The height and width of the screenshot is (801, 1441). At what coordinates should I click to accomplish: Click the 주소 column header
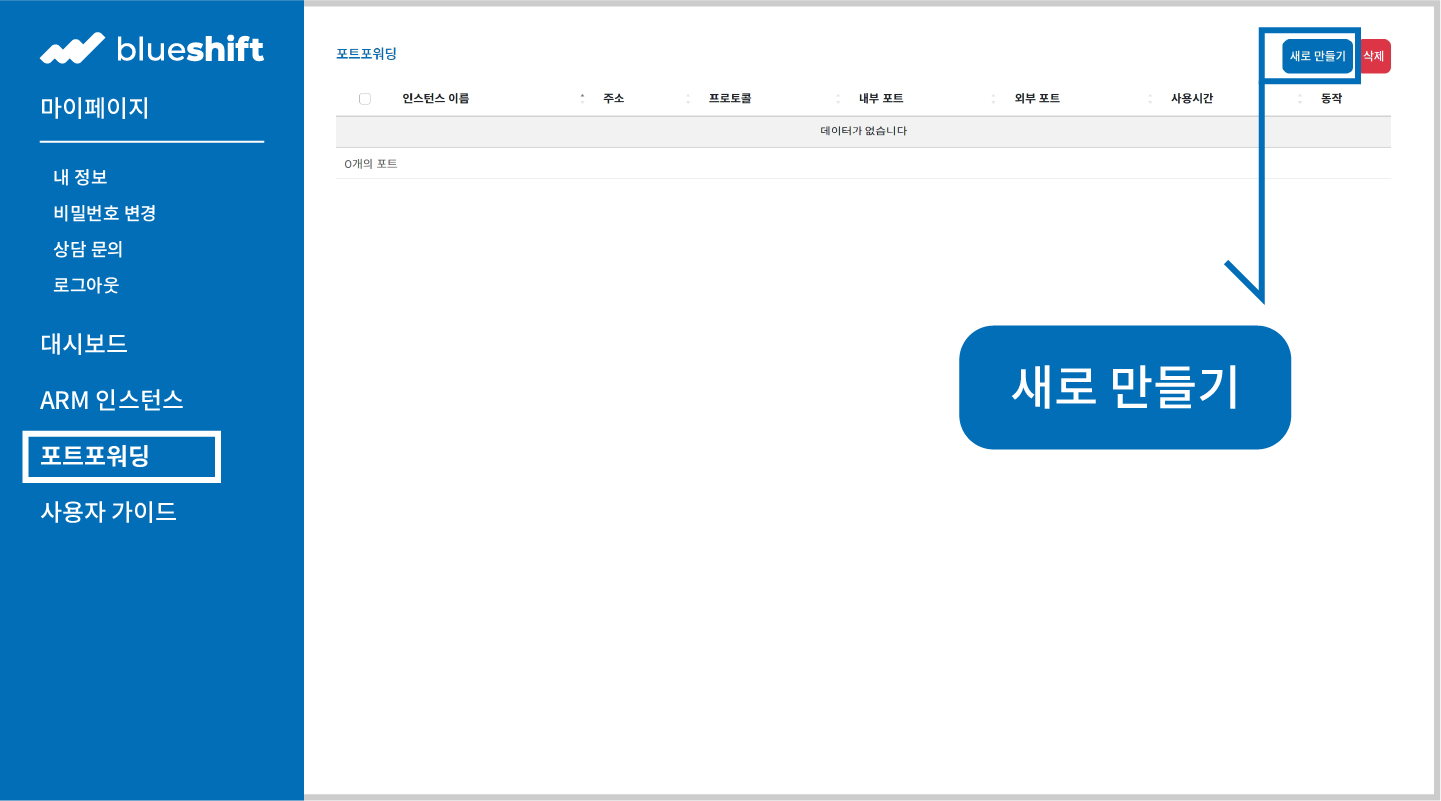tap(613, 98)
